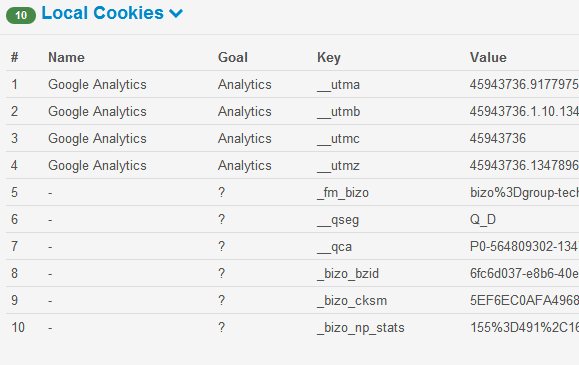The height and width of the screenshot is (365, 579).
Task: Click the __utmc key cell
Action: (338, 139)
